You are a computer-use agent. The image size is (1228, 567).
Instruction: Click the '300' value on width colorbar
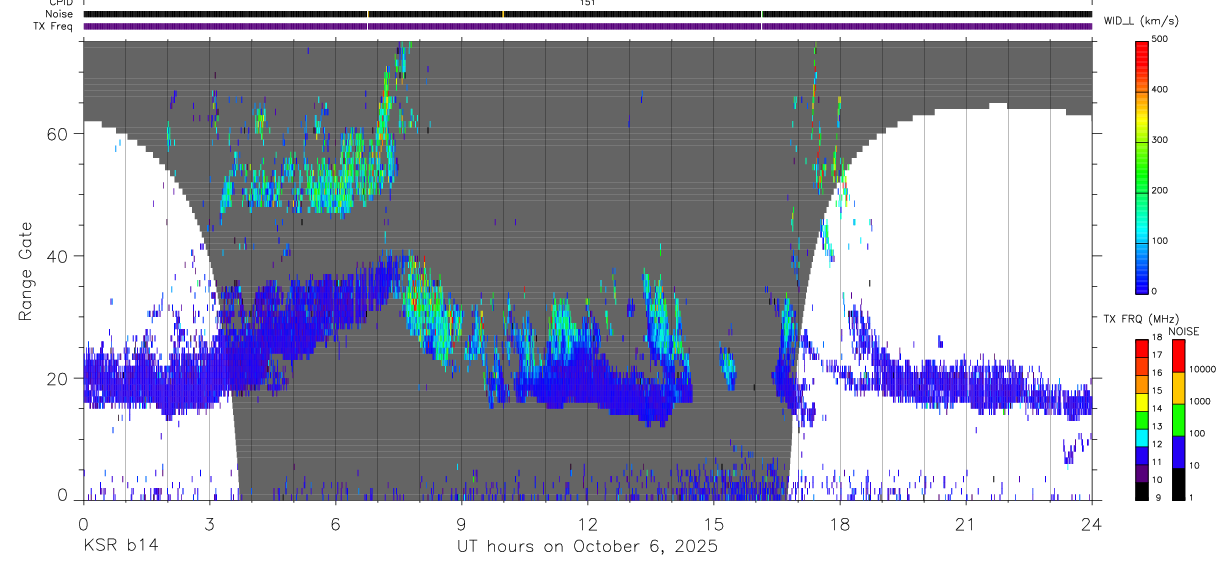click(x=1160, y=140)
